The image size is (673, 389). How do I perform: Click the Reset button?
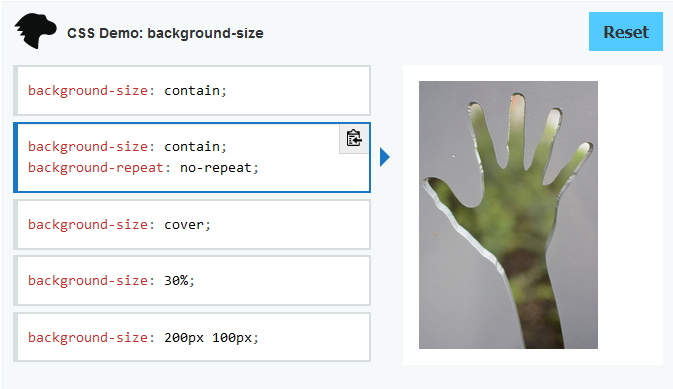pos(625,32)
